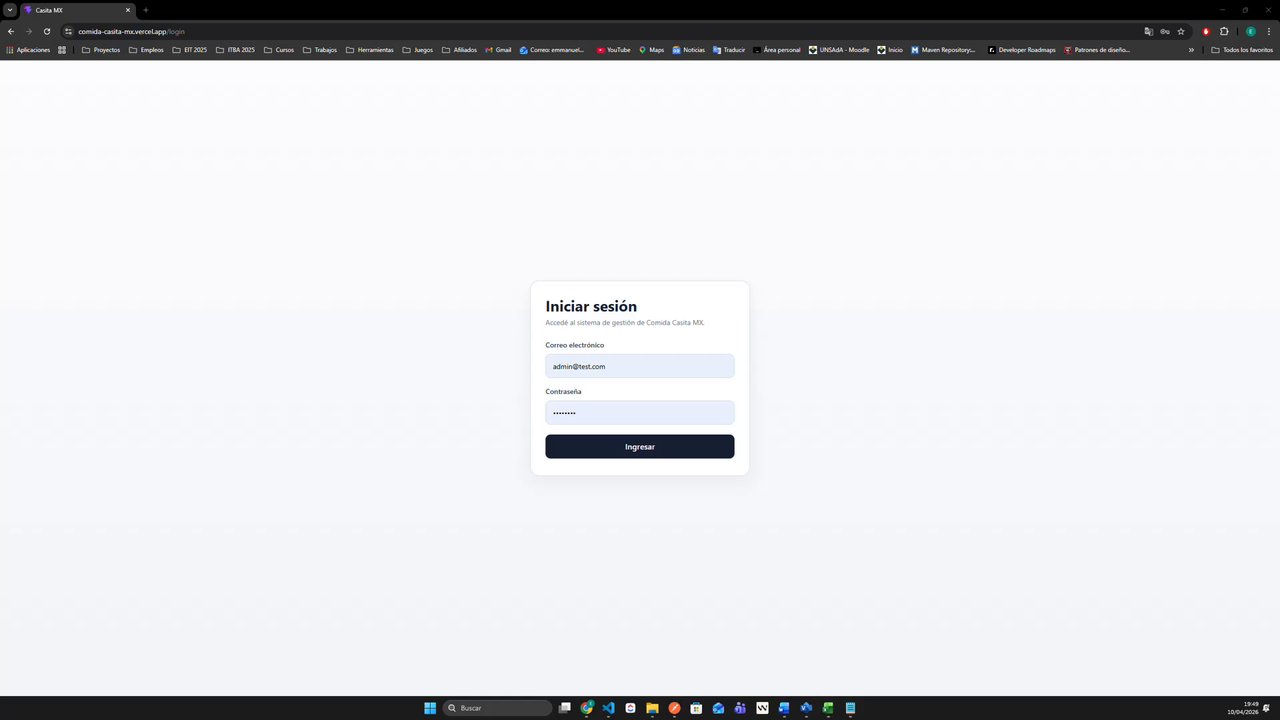
Task: Open Aplicaciones in bookmarks bar
Action: [x=28, y=49]
